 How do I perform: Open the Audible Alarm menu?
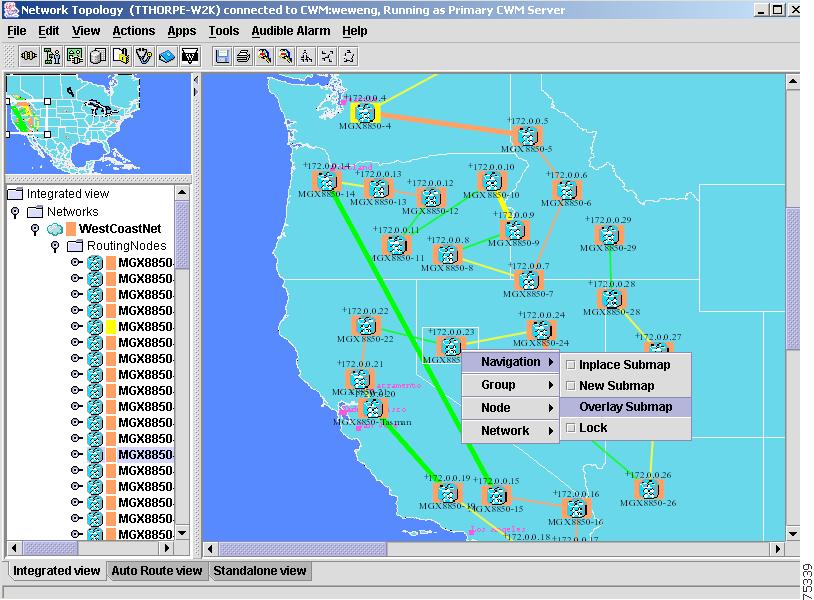[x=291, y=31]
